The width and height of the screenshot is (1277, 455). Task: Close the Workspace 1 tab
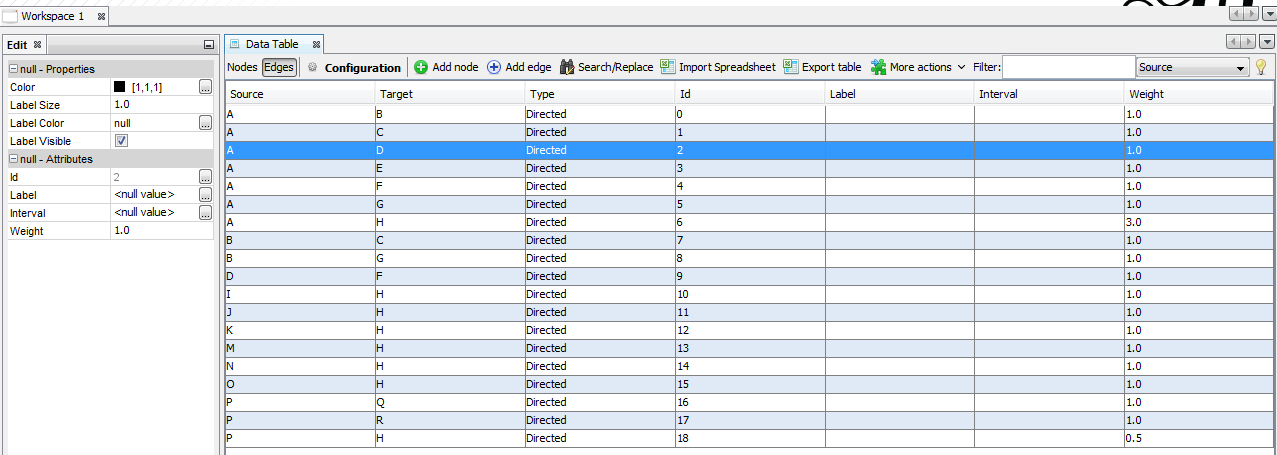[101, 17]
